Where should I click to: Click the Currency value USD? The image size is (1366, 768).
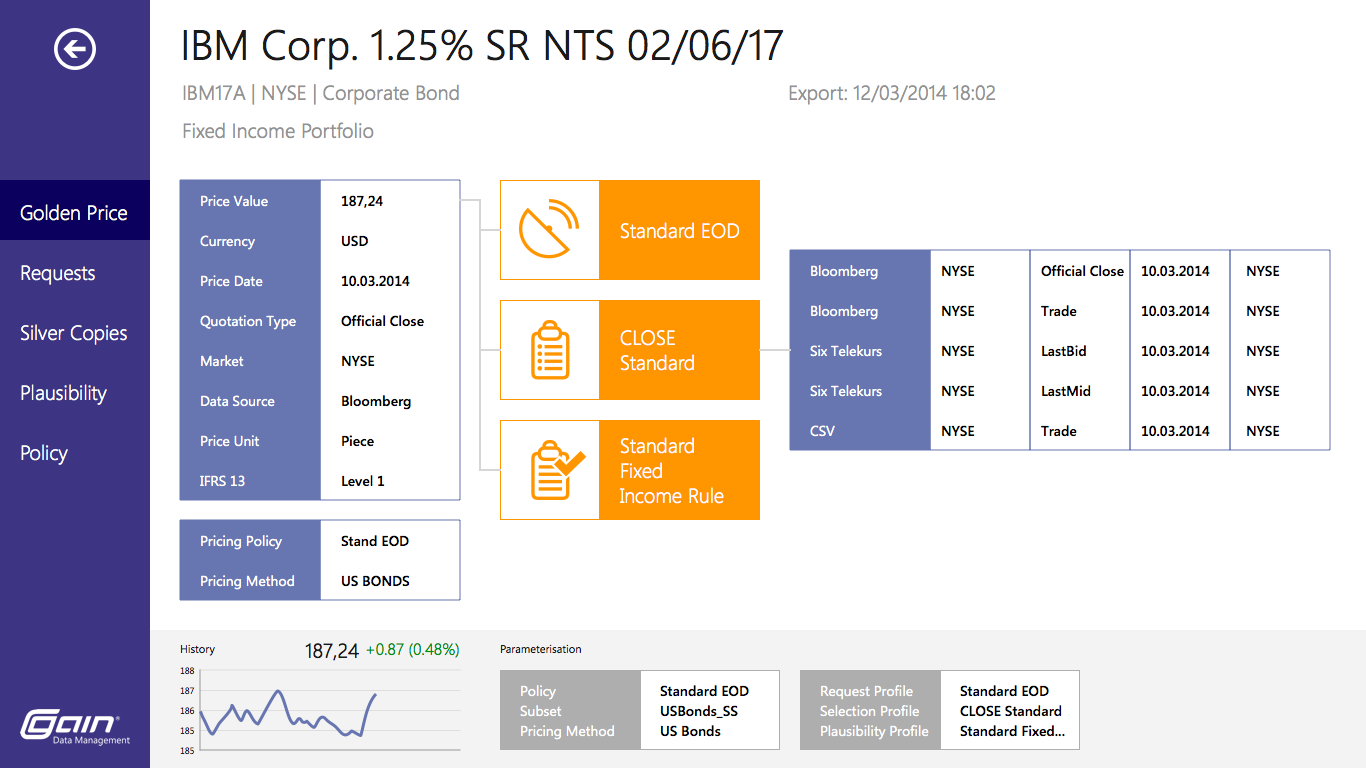pos(354,241)
